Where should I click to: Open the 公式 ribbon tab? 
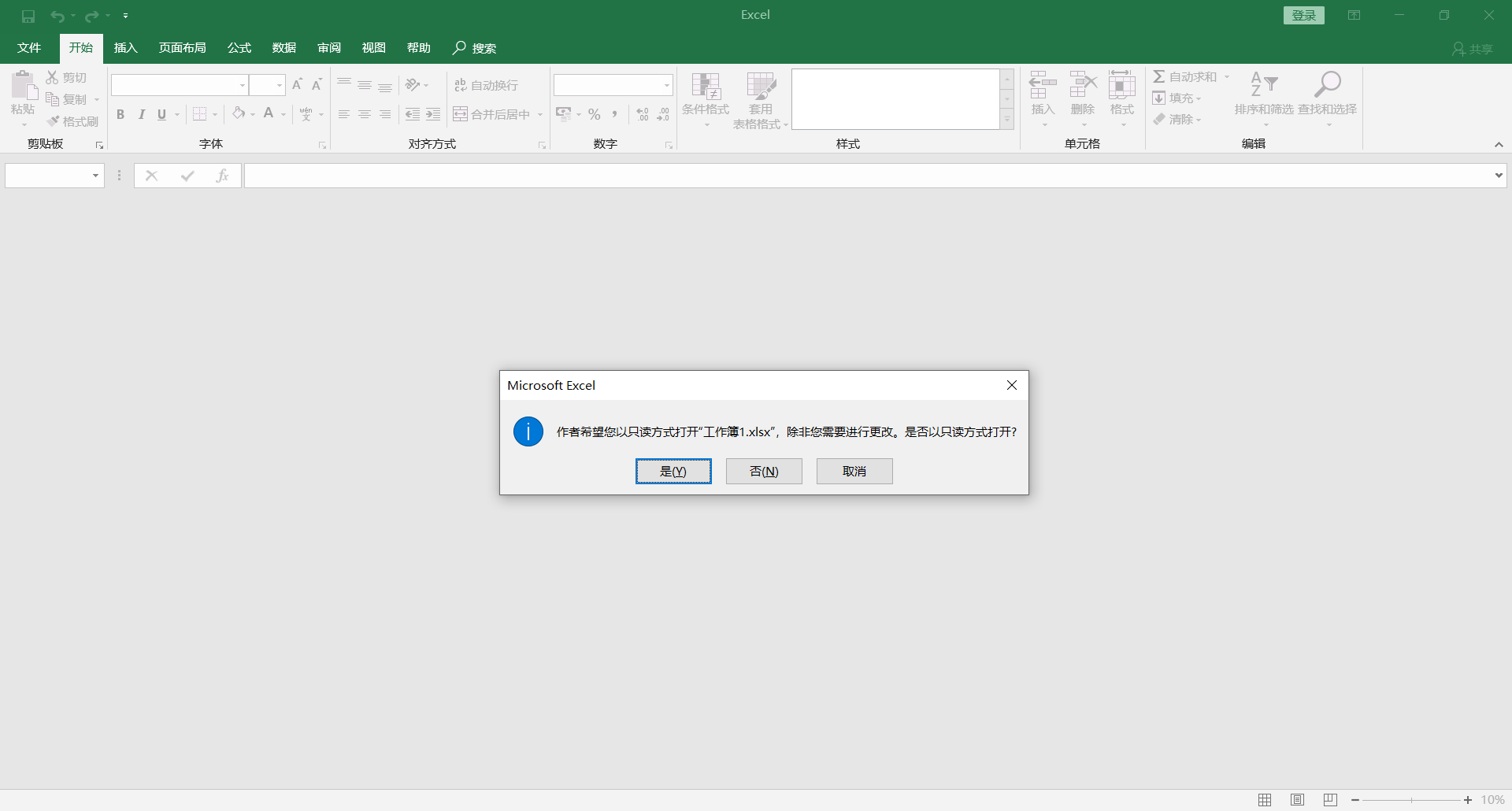tap(239, 47)
